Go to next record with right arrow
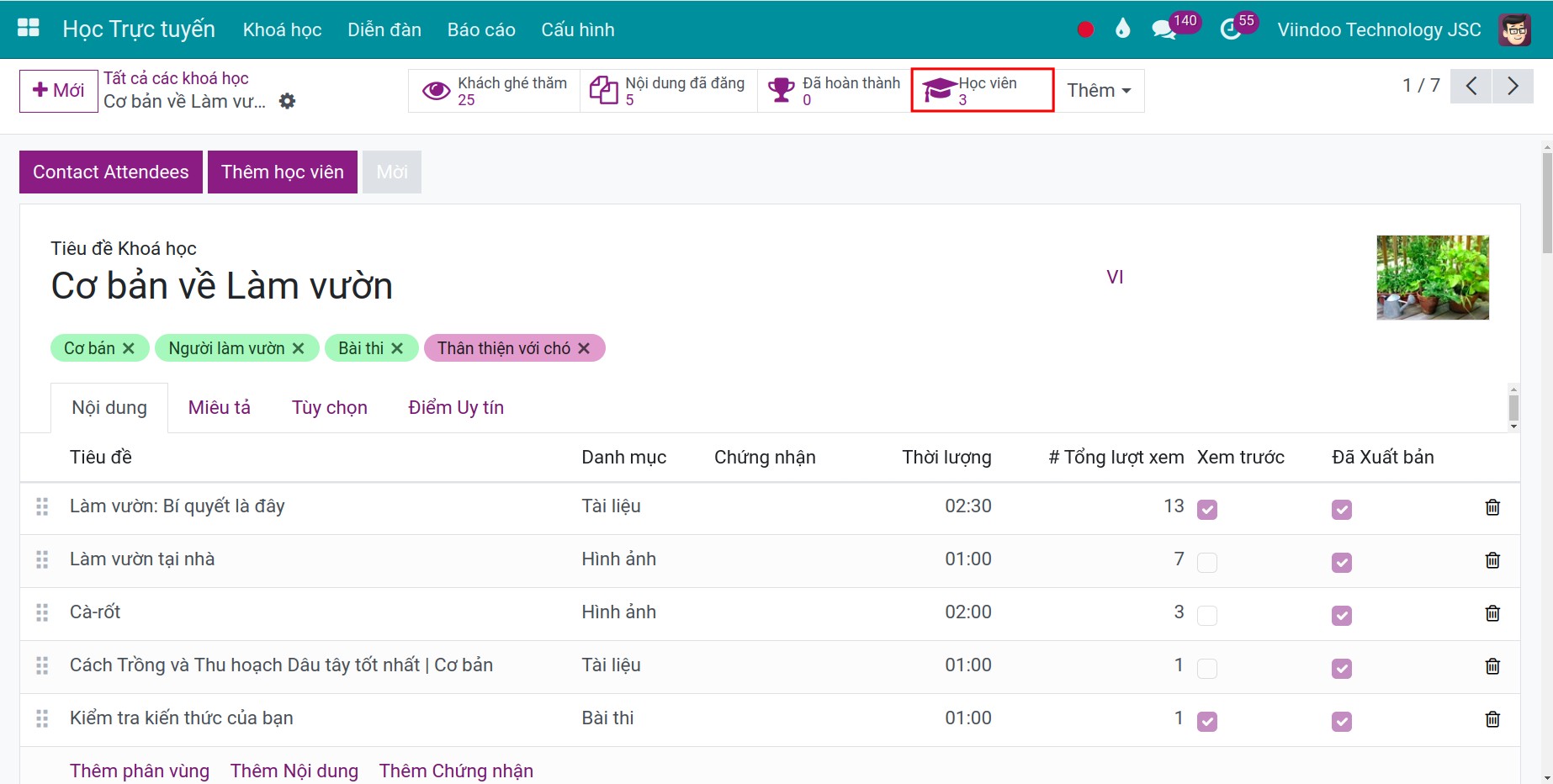The height and width of the screenshot is (784, 1553). (1513, 86)
